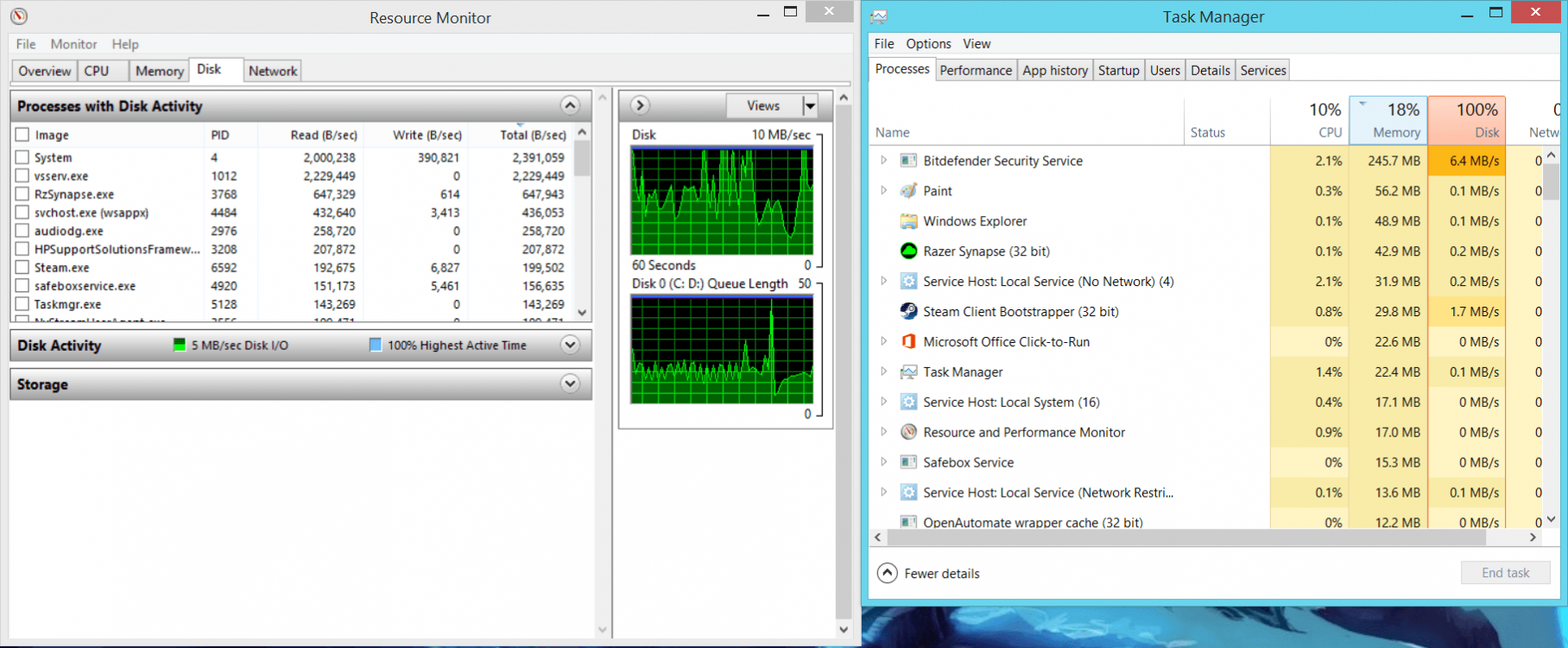Sort by the Disk column header
Screen dimensions: 1568x648
[x=1467, y=120]
